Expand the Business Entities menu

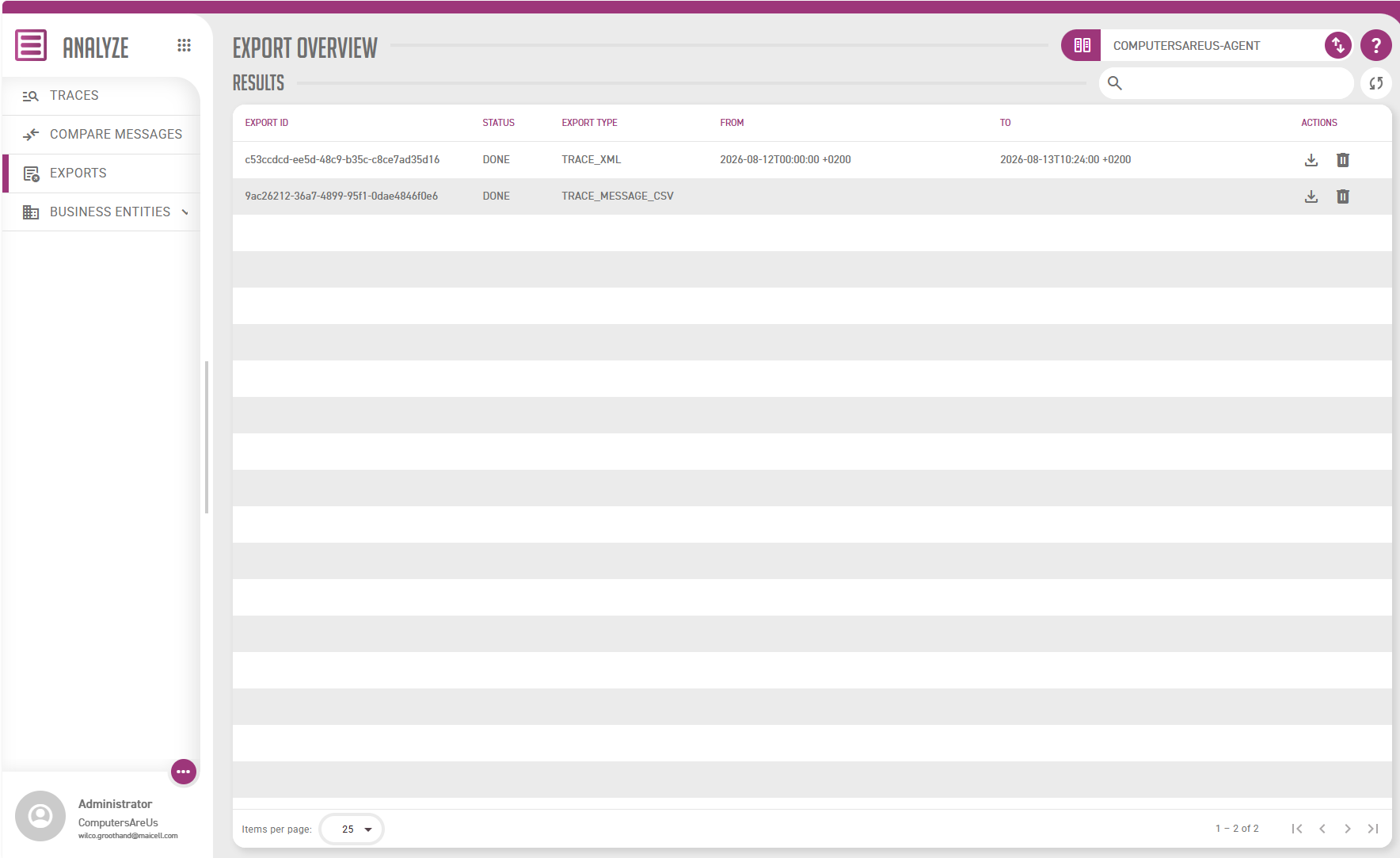pos(101,212)
